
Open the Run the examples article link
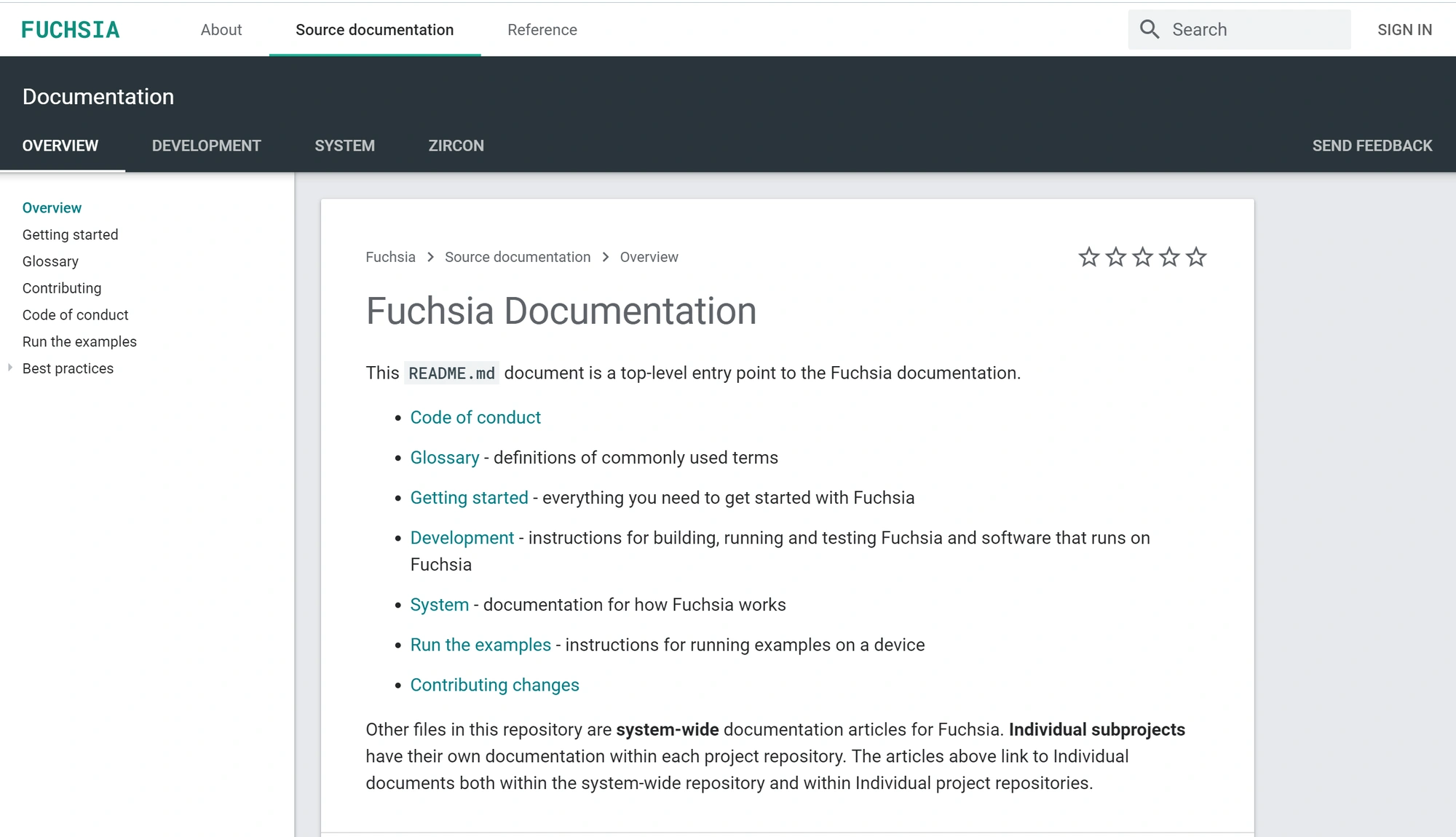click(480, 645)
